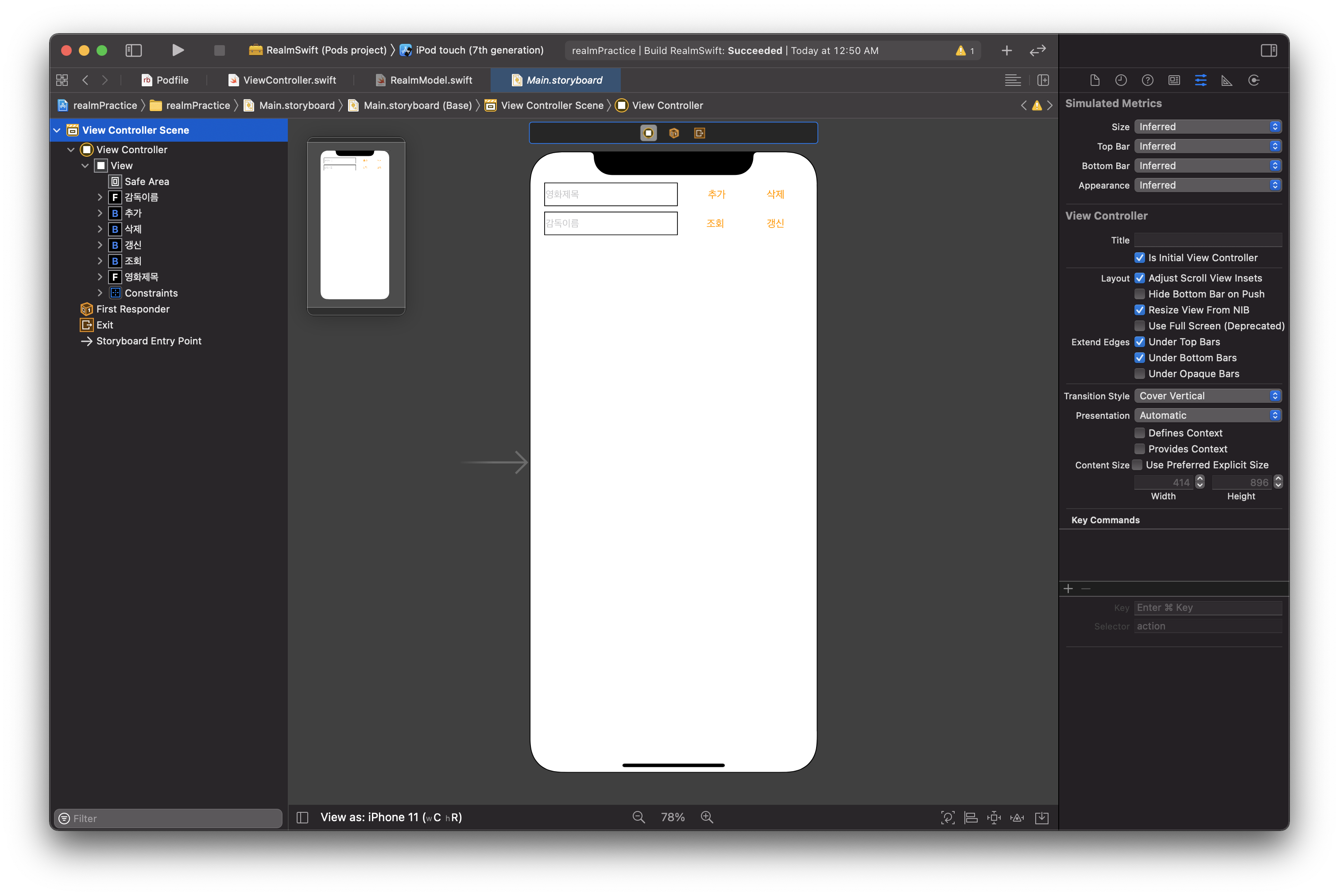Viewport: 1339px width, 896px height.
Task: Click the Run (play) button
Action: (x=178, y=50)
